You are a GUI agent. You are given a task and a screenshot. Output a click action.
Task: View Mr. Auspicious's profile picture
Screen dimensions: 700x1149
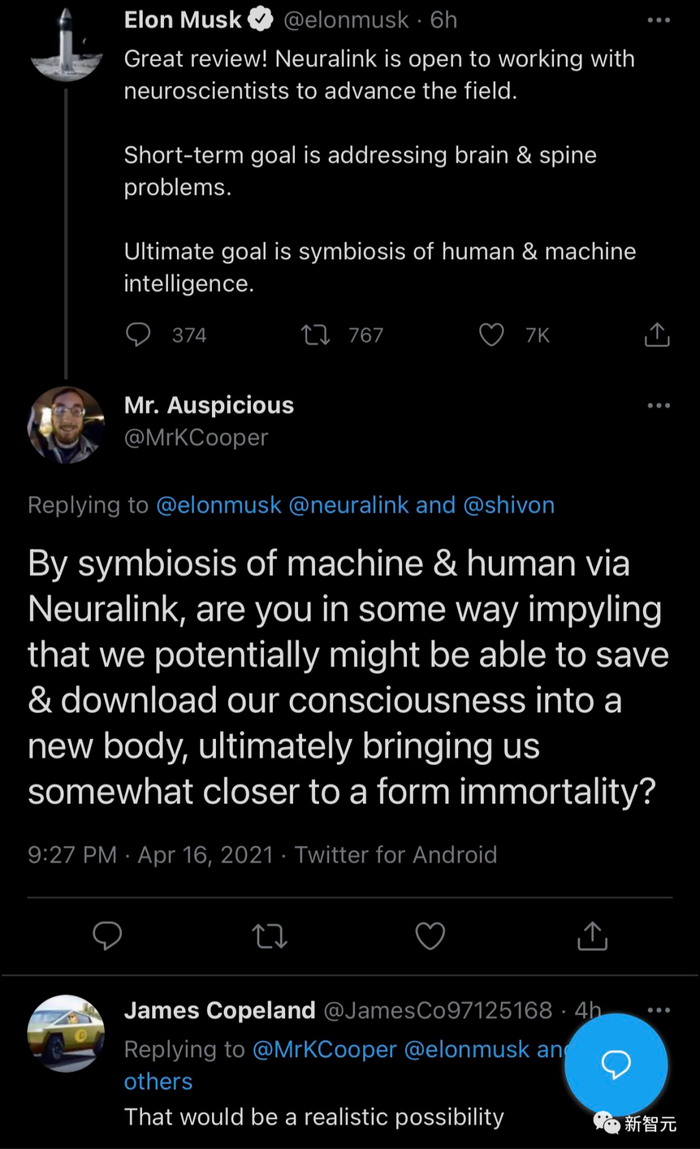[66, 425]
